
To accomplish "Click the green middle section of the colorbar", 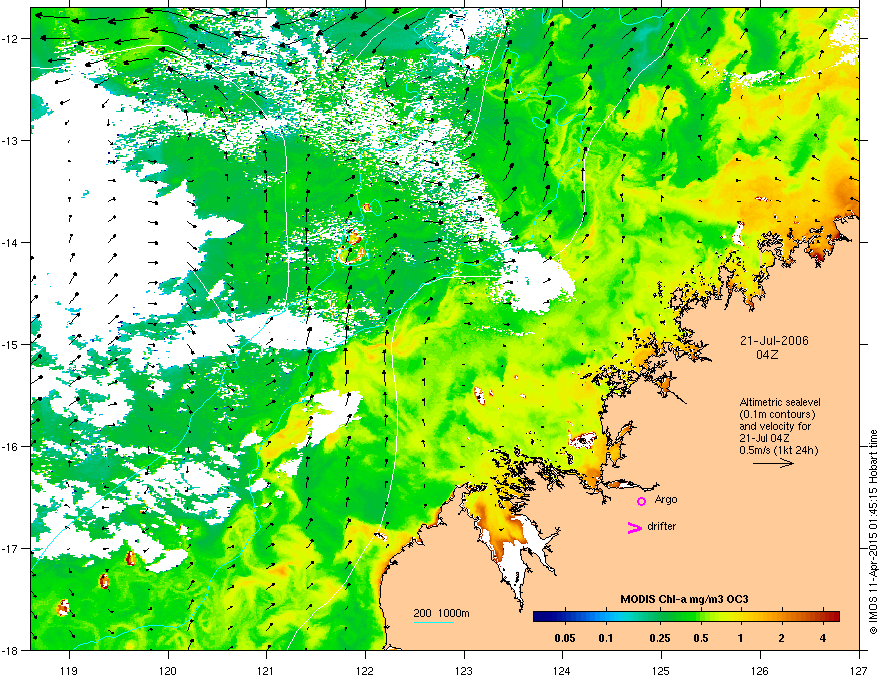I will pos(686,617).
